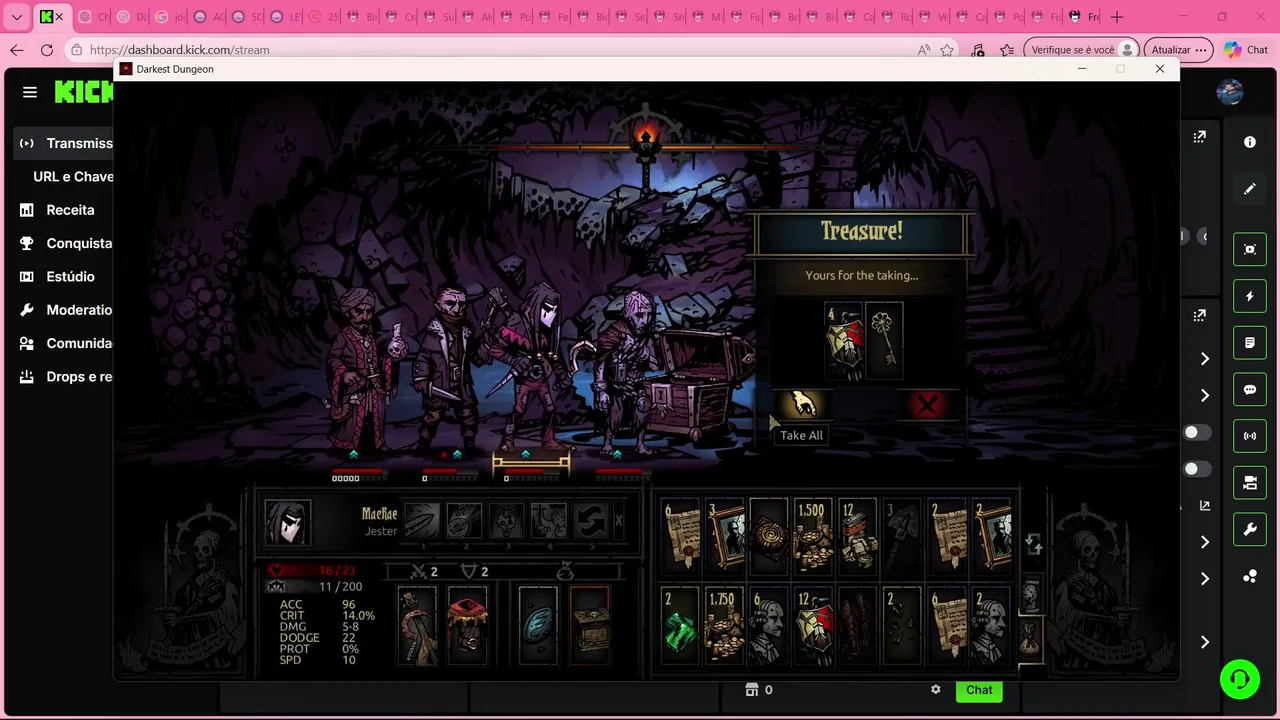The width and height of the screenshot is (1280, 720).
Task: Select the 1,500 gold stack in inventory
Action: click(811, 538)
